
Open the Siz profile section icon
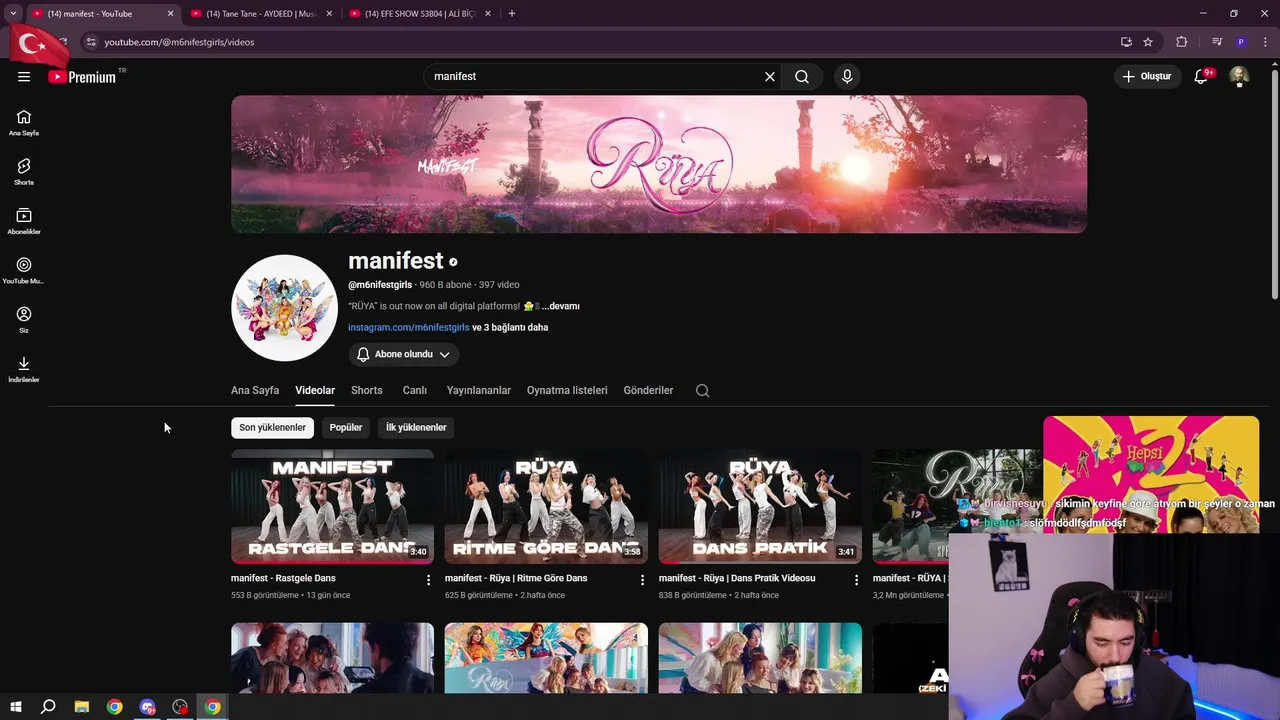point(24,320)
